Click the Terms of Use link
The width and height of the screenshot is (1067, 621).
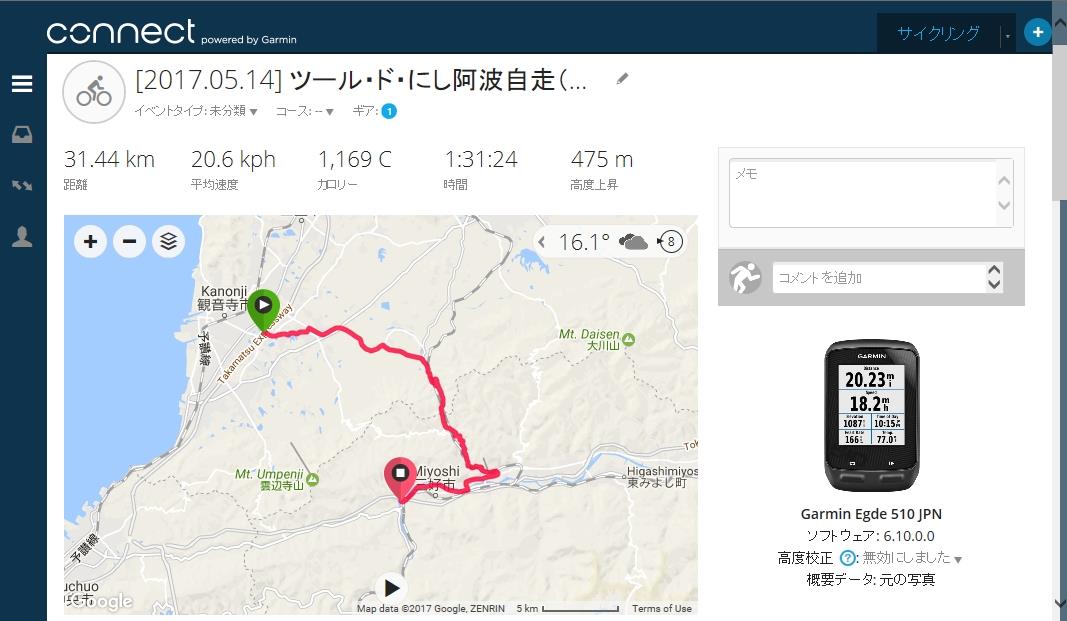click(x=661, y=608)
